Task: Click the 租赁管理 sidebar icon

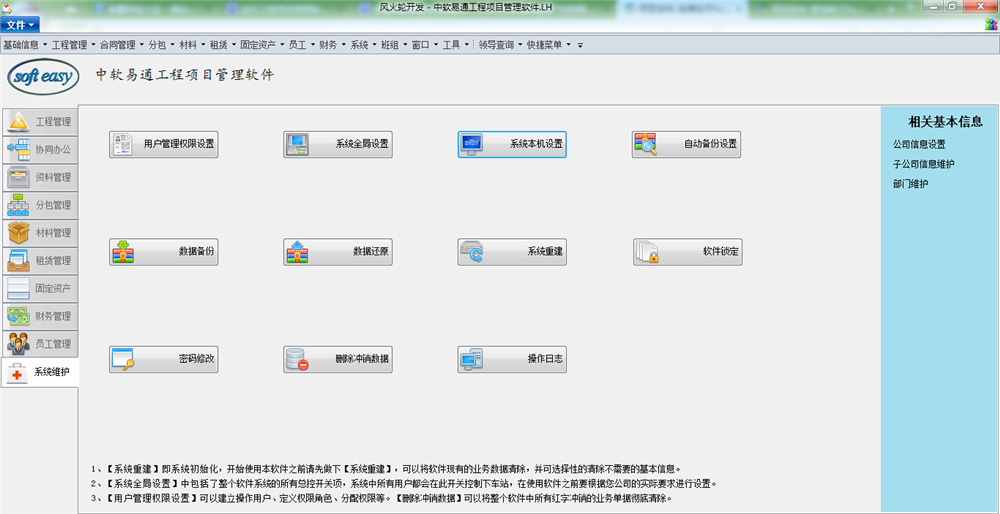Action: click(x=18, y=261)
